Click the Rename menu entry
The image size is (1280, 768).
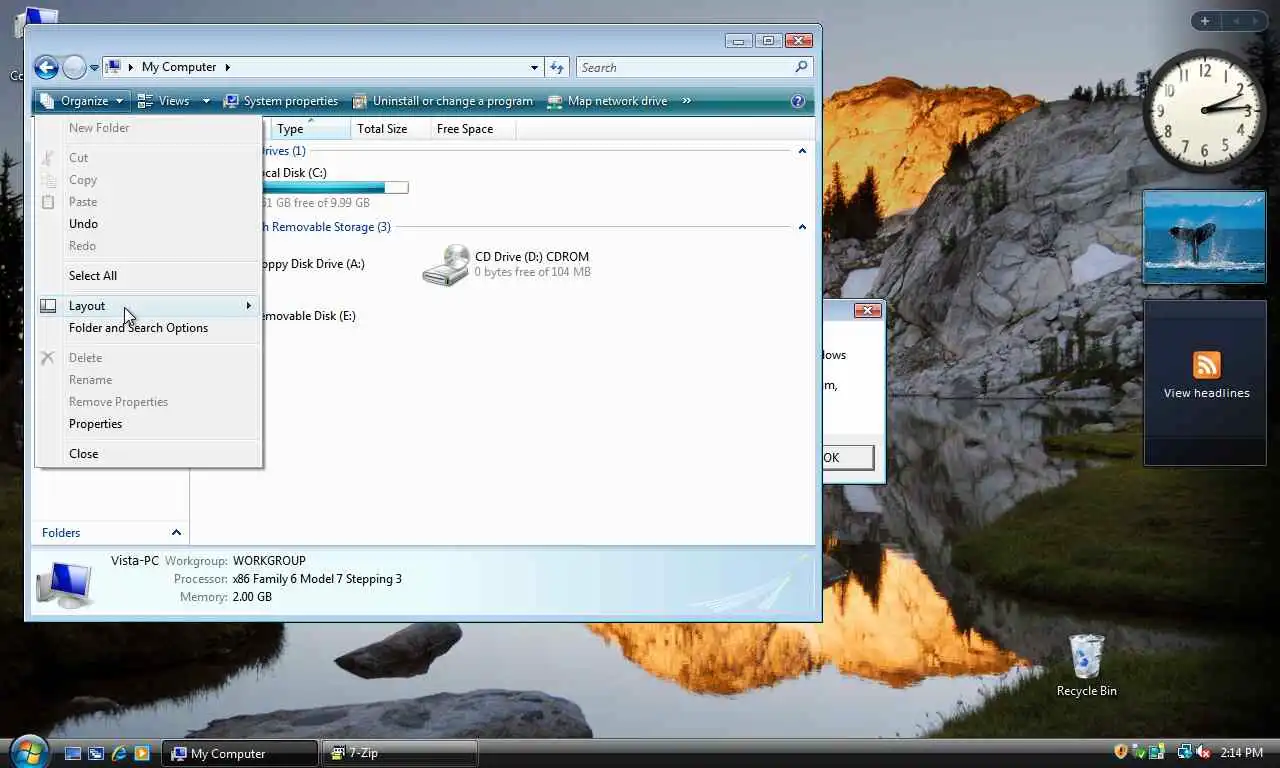coord(148,380)
